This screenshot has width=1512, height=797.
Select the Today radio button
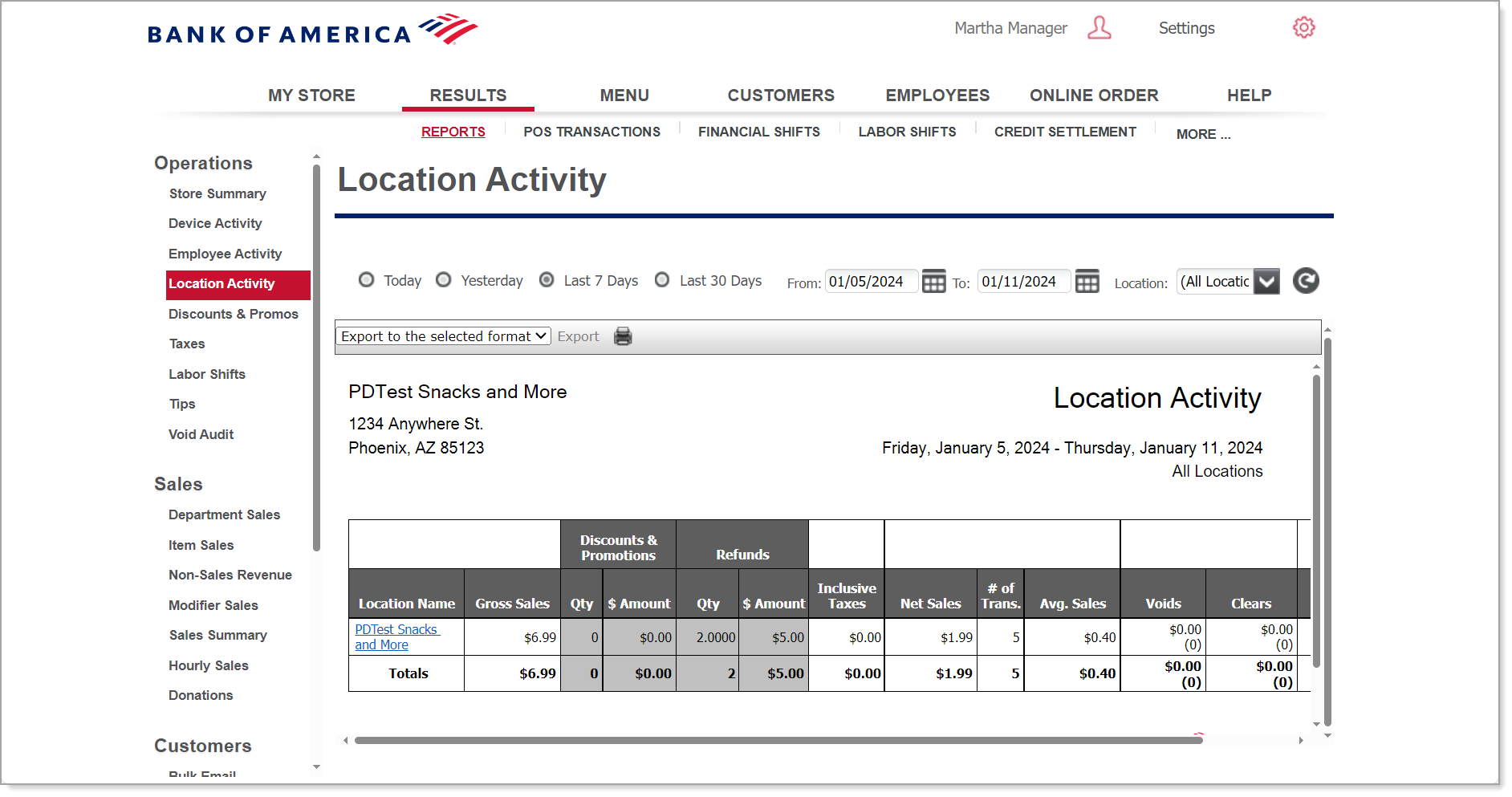[367, 280]
